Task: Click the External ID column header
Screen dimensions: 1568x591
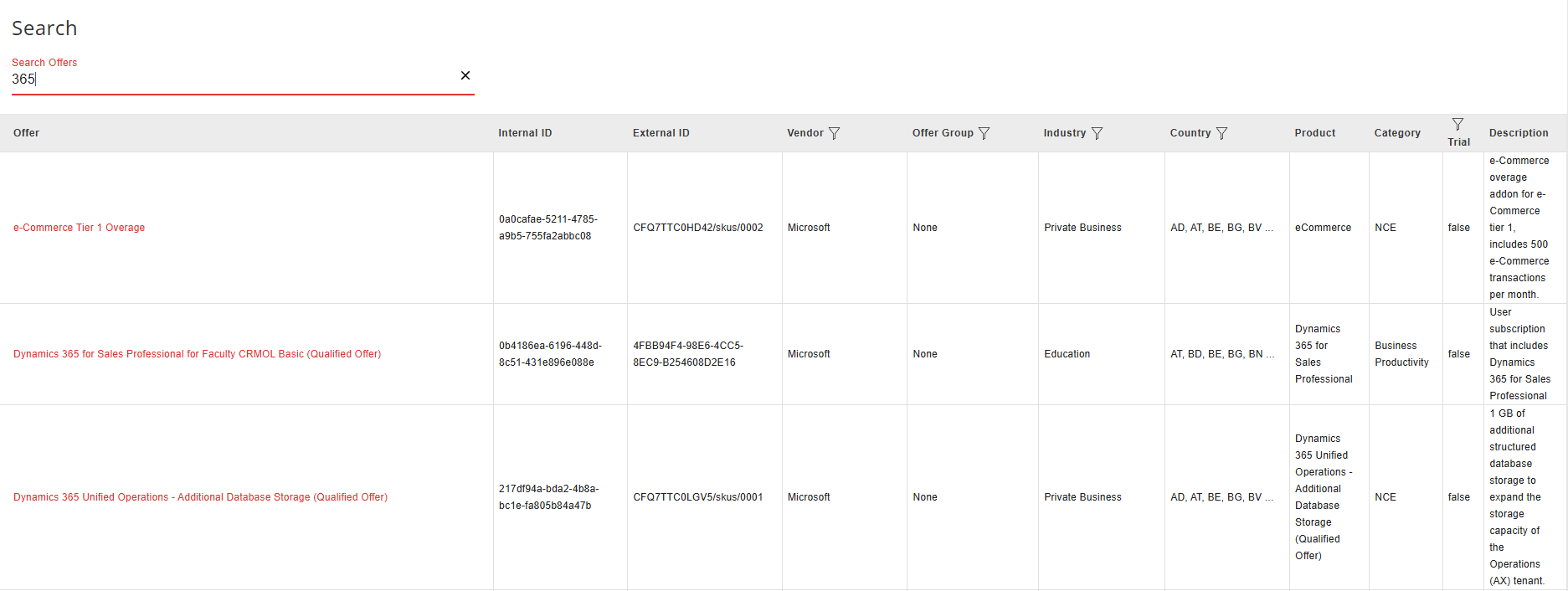Action: click(x=661, y=133)
